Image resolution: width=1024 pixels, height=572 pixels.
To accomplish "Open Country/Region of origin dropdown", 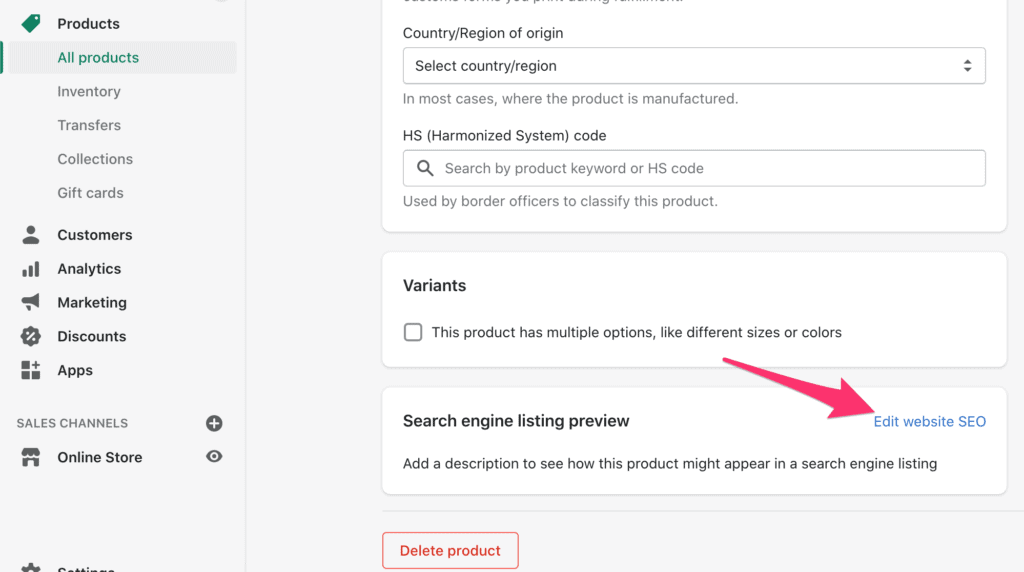I will click(x=694, y=65).
